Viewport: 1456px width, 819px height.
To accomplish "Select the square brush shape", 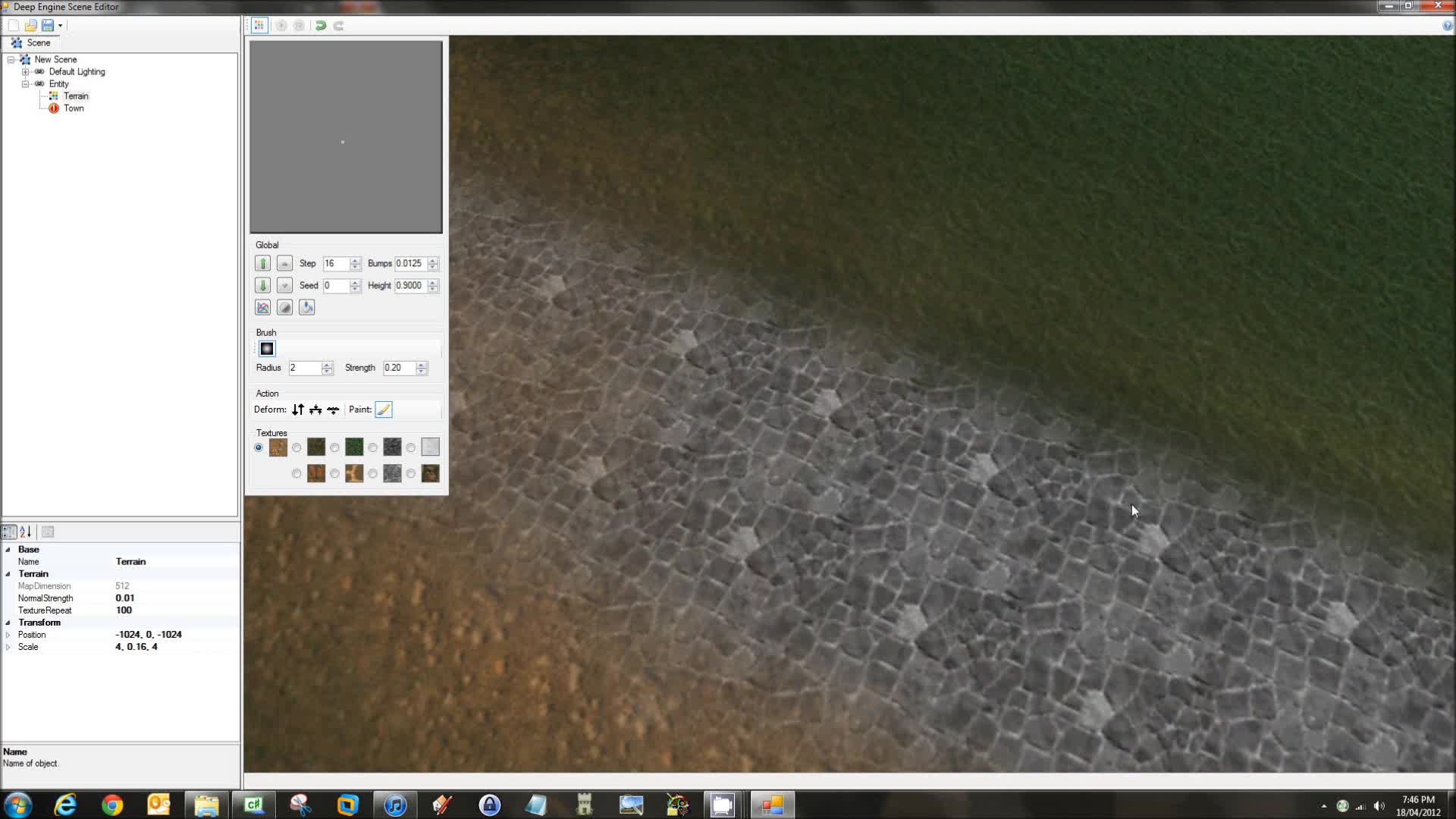I will (267, 348).
